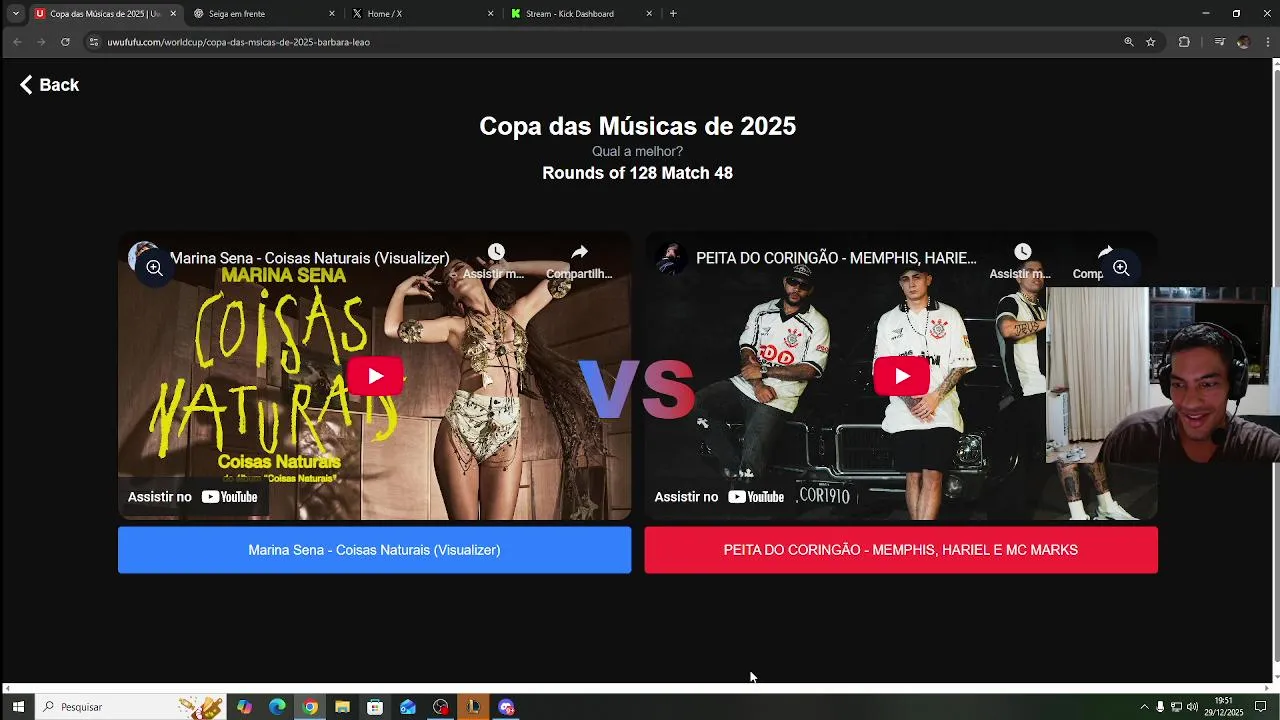This screenshot has height=720, width=1280.
Task: Open network status tray icon
Action: (x=1176, y=707)
